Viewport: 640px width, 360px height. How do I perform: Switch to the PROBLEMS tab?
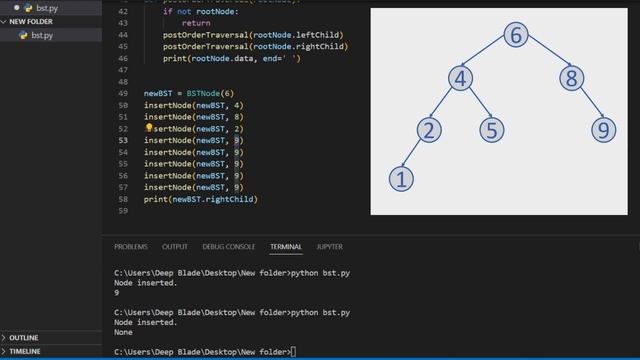tap(131, 247)
